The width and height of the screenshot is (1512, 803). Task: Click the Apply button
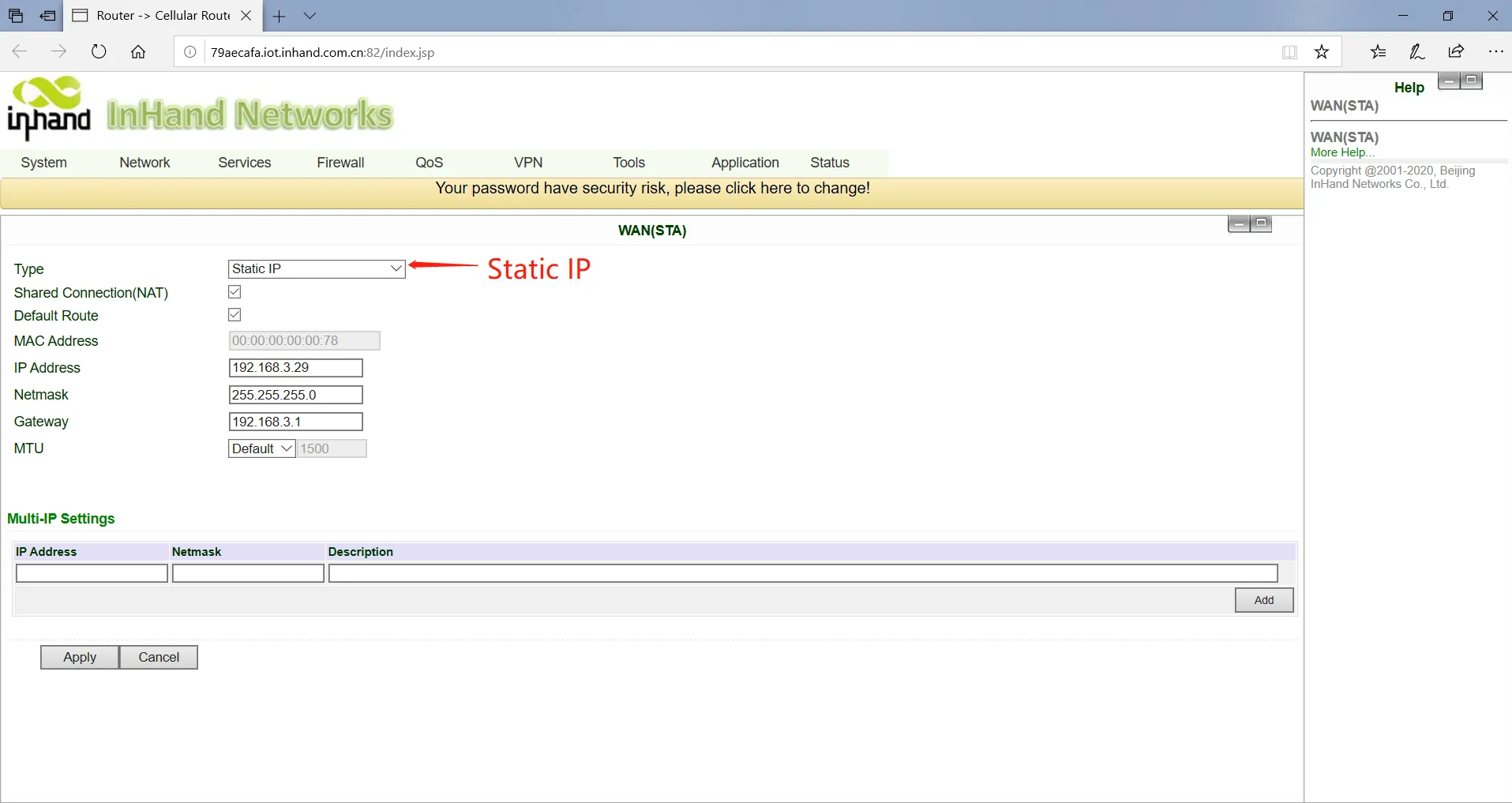[80, 657]
